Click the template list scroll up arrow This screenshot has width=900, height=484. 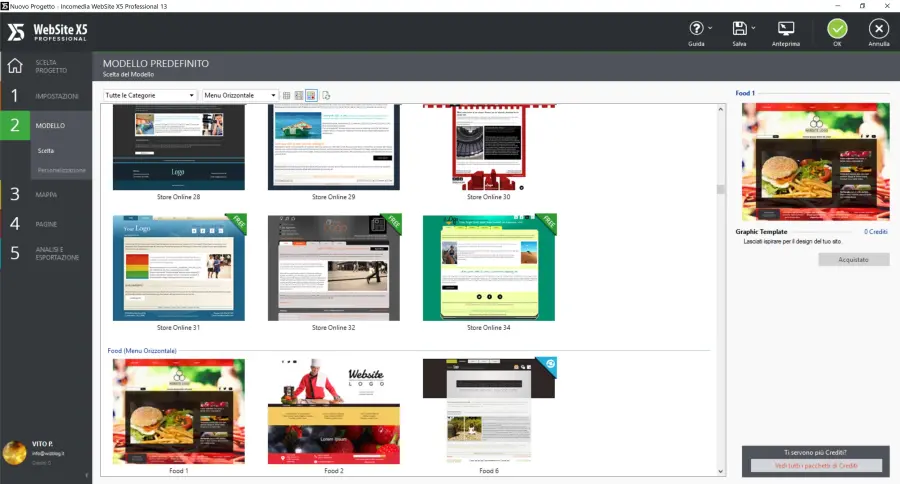[720, 109]
